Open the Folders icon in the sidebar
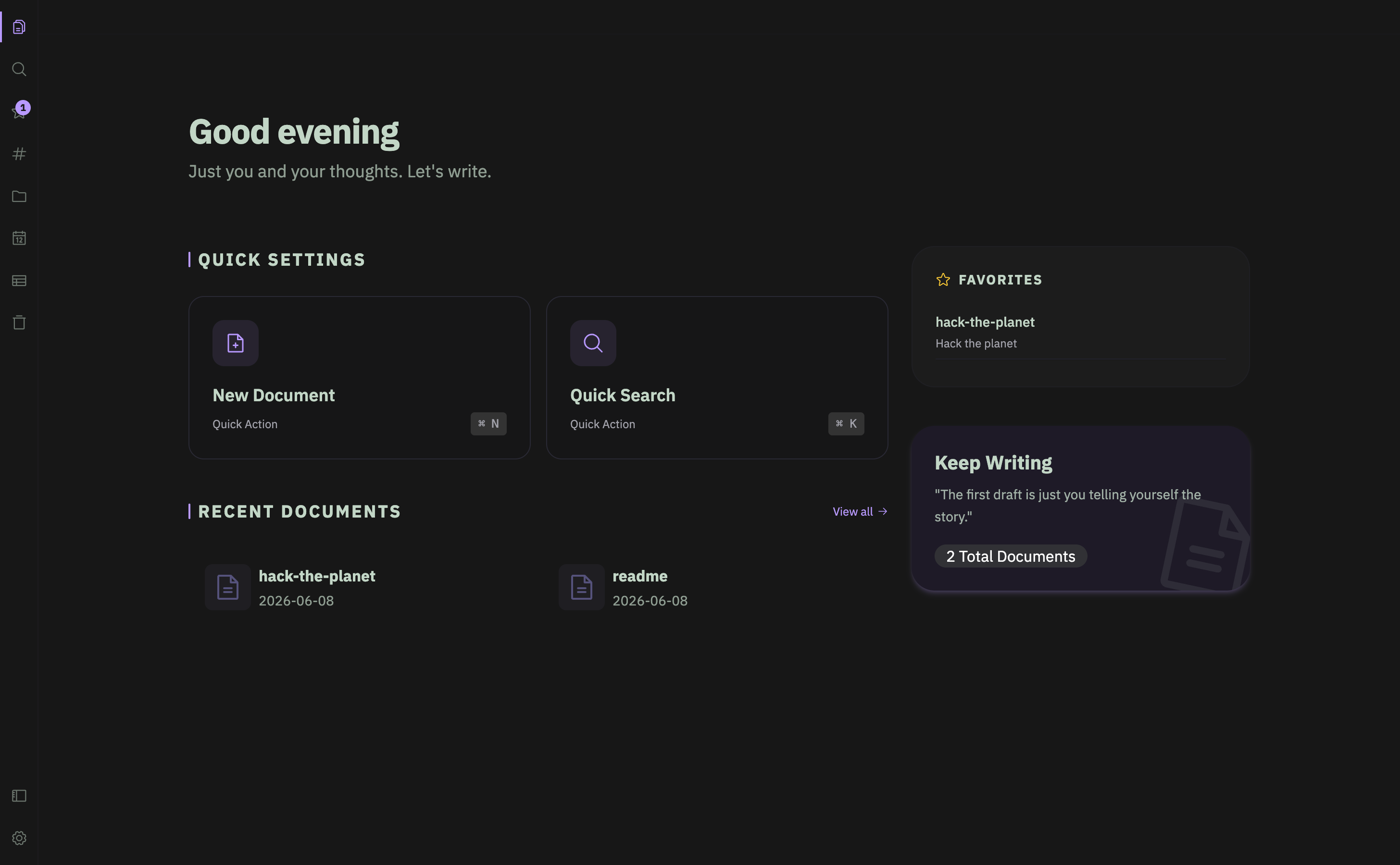 click(x=19, y=196)
